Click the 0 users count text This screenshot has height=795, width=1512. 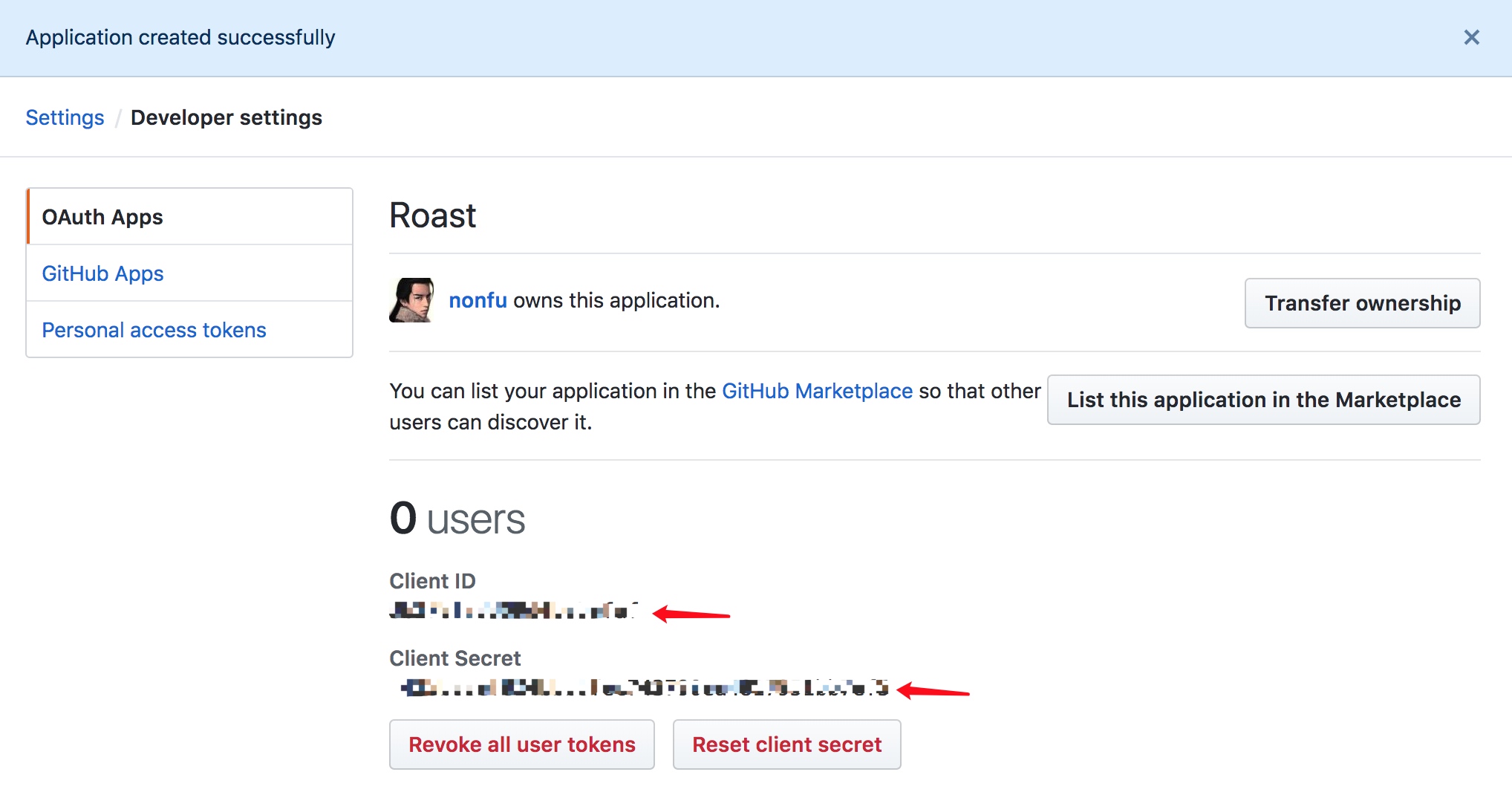[457, 519]
